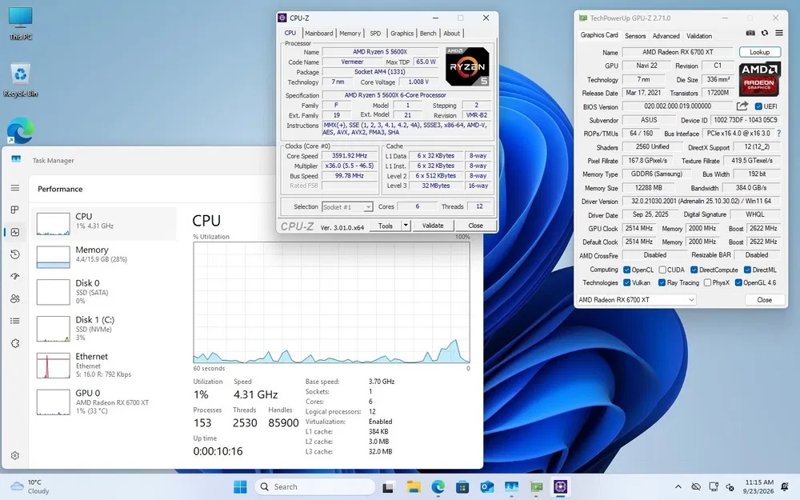
Task: Click notification bell in system tray
Action: click(x=785, y=487)
